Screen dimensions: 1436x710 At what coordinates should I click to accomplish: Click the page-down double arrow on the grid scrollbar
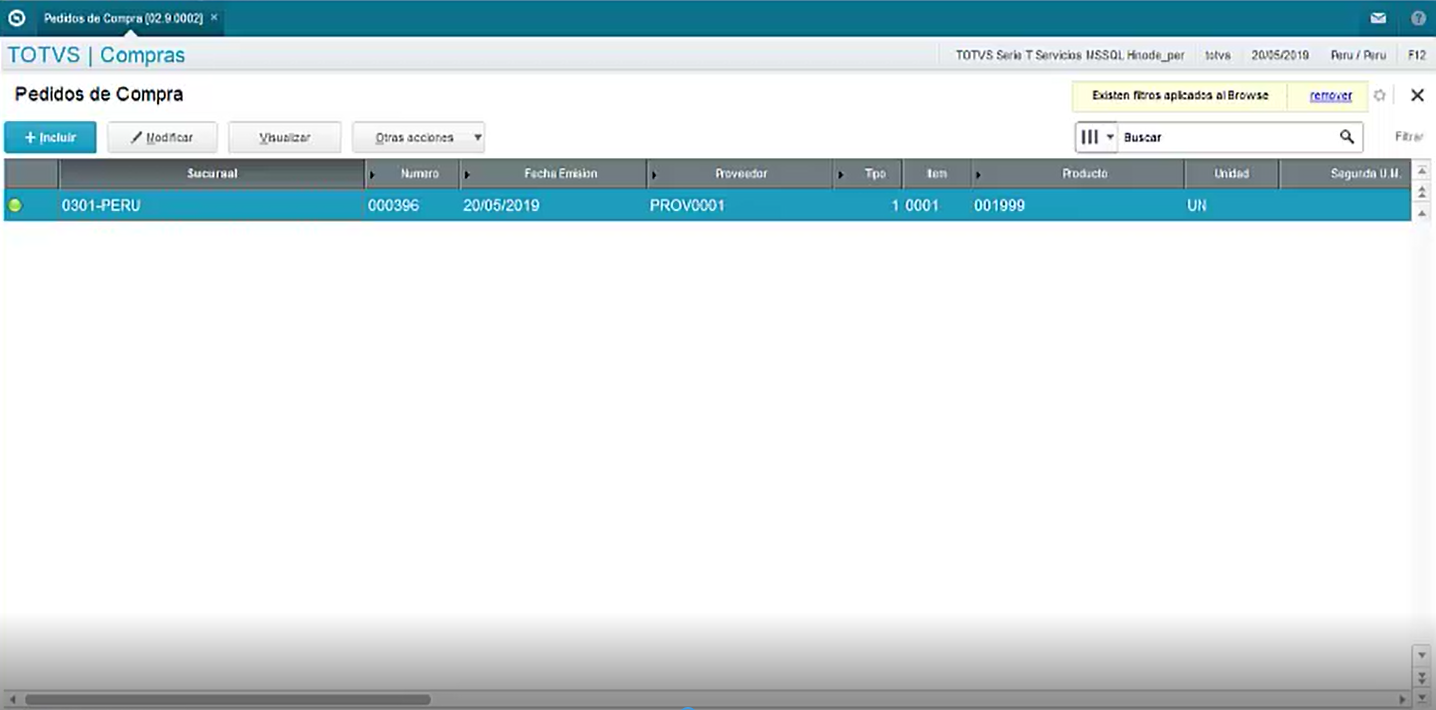click(x=1422, y=676)
